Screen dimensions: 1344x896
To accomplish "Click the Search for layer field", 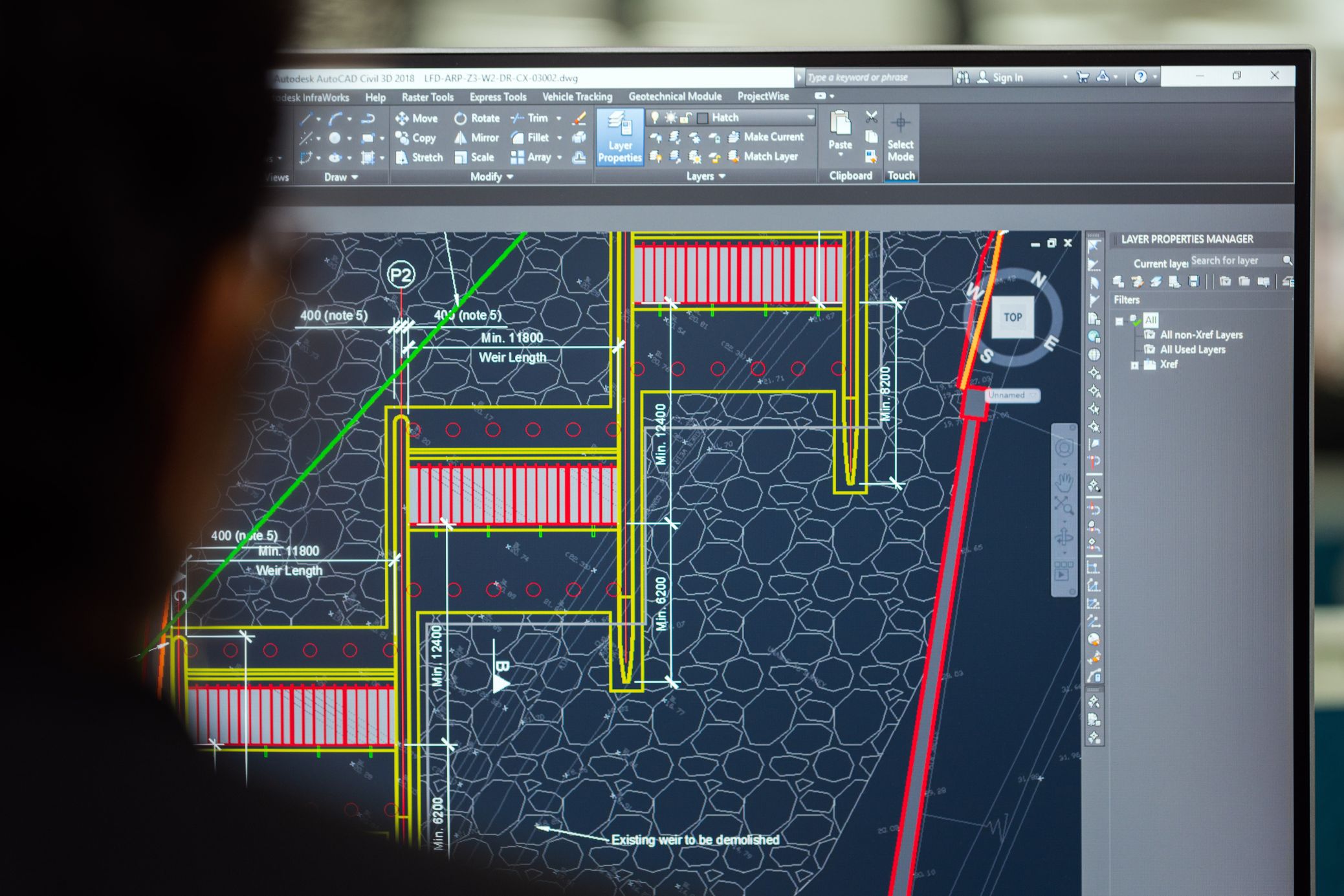I will [1235, 260].
